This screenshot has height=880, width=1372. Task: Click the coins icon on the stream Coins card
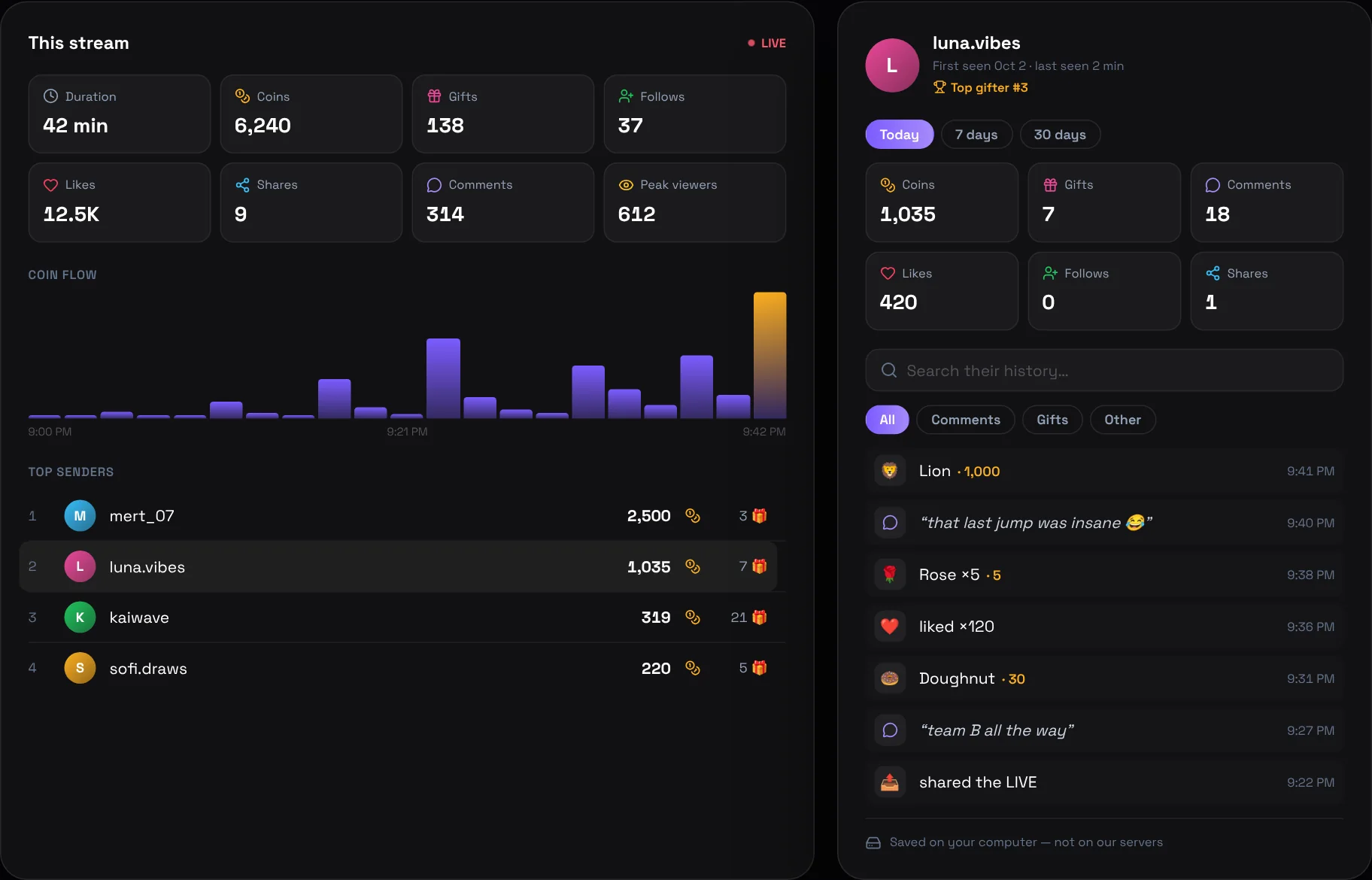coord(242,96)
